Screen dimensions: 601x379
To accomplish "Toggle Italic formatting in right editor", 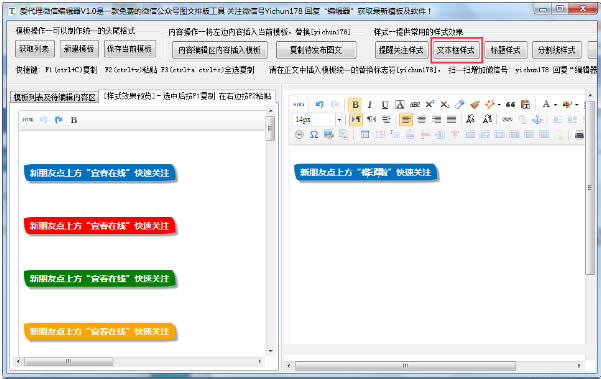I will [x=369, y=105].
